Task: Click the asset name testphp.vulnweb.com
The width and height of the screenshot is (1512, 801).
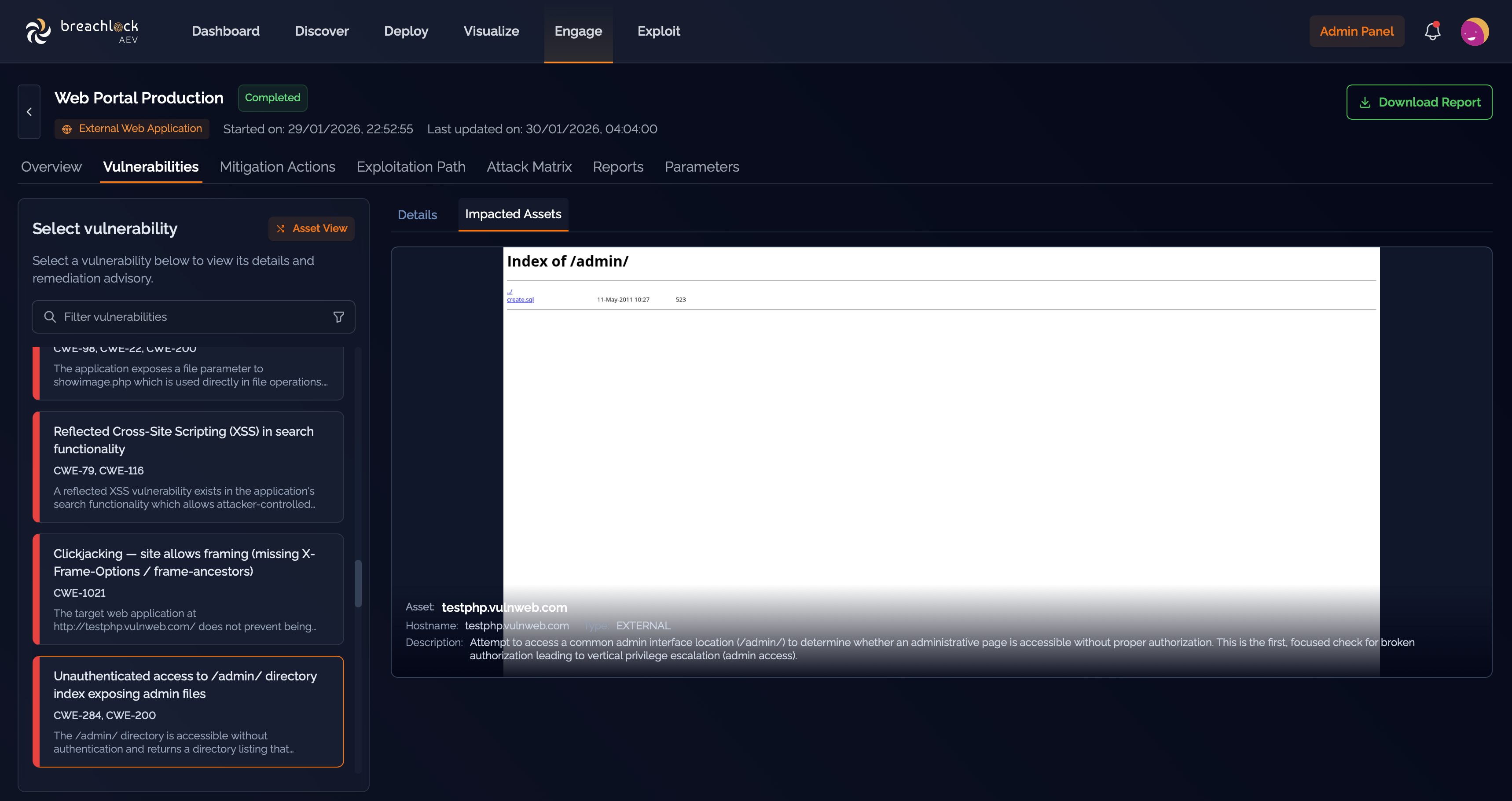Action: 504,607
